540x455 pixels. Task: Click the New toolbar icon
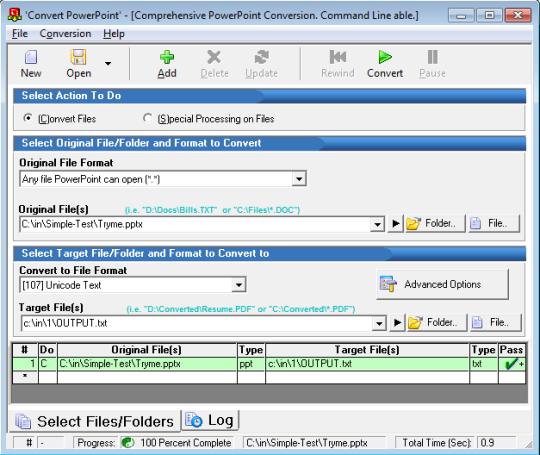tap(31, 57)
